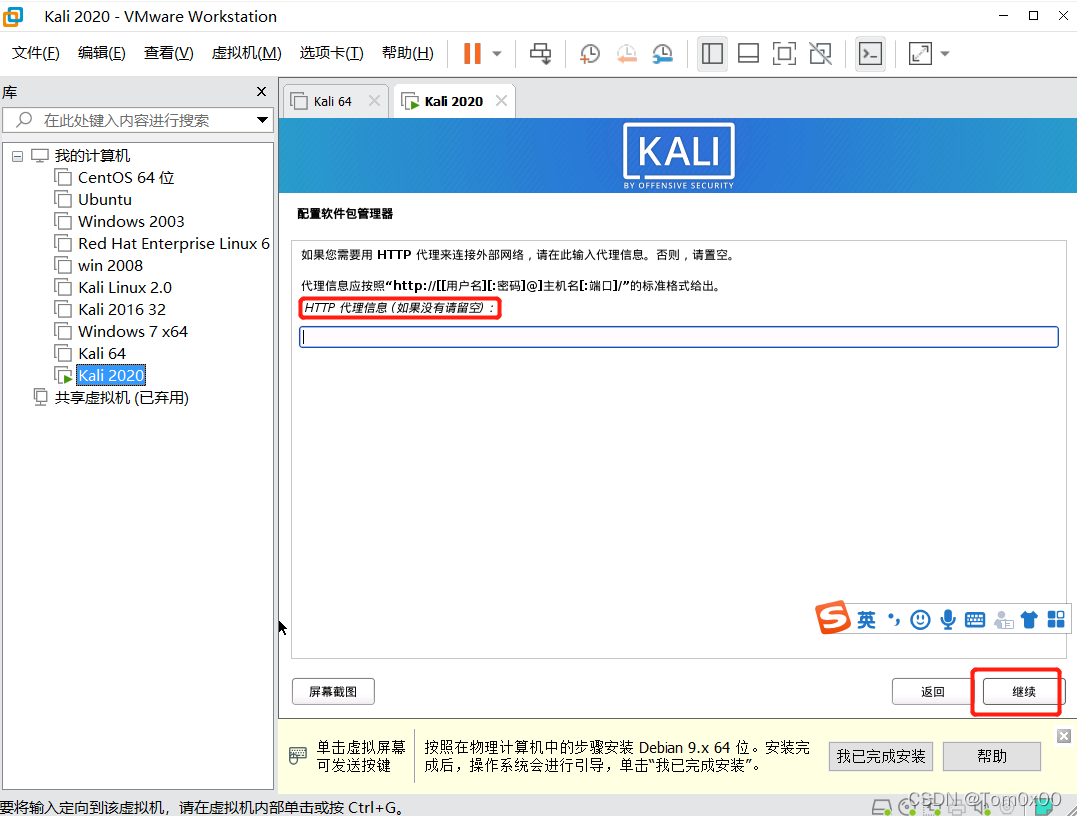Open the 帮助(H) menu
The width and height of the screenshot is (1077, 816).
pyautogui.click(x=407, y=53)
